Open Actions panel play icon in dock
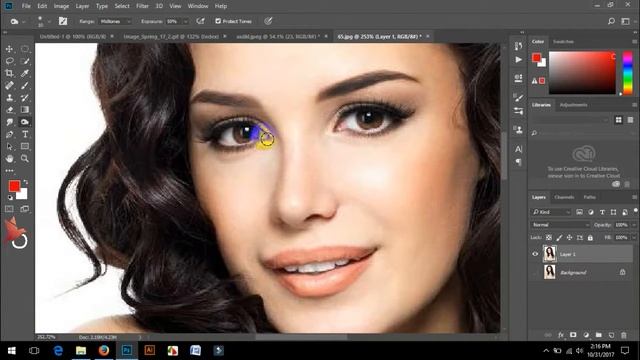 518,60
